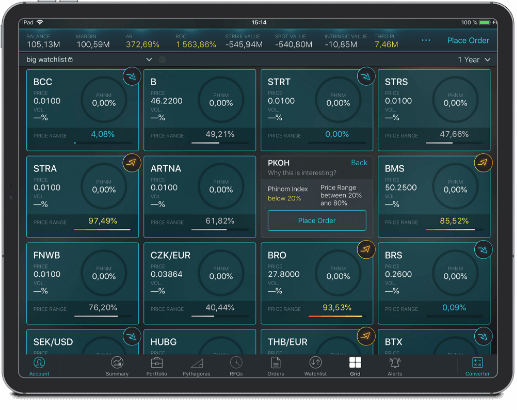Open the Account tab

pos(39,366)
